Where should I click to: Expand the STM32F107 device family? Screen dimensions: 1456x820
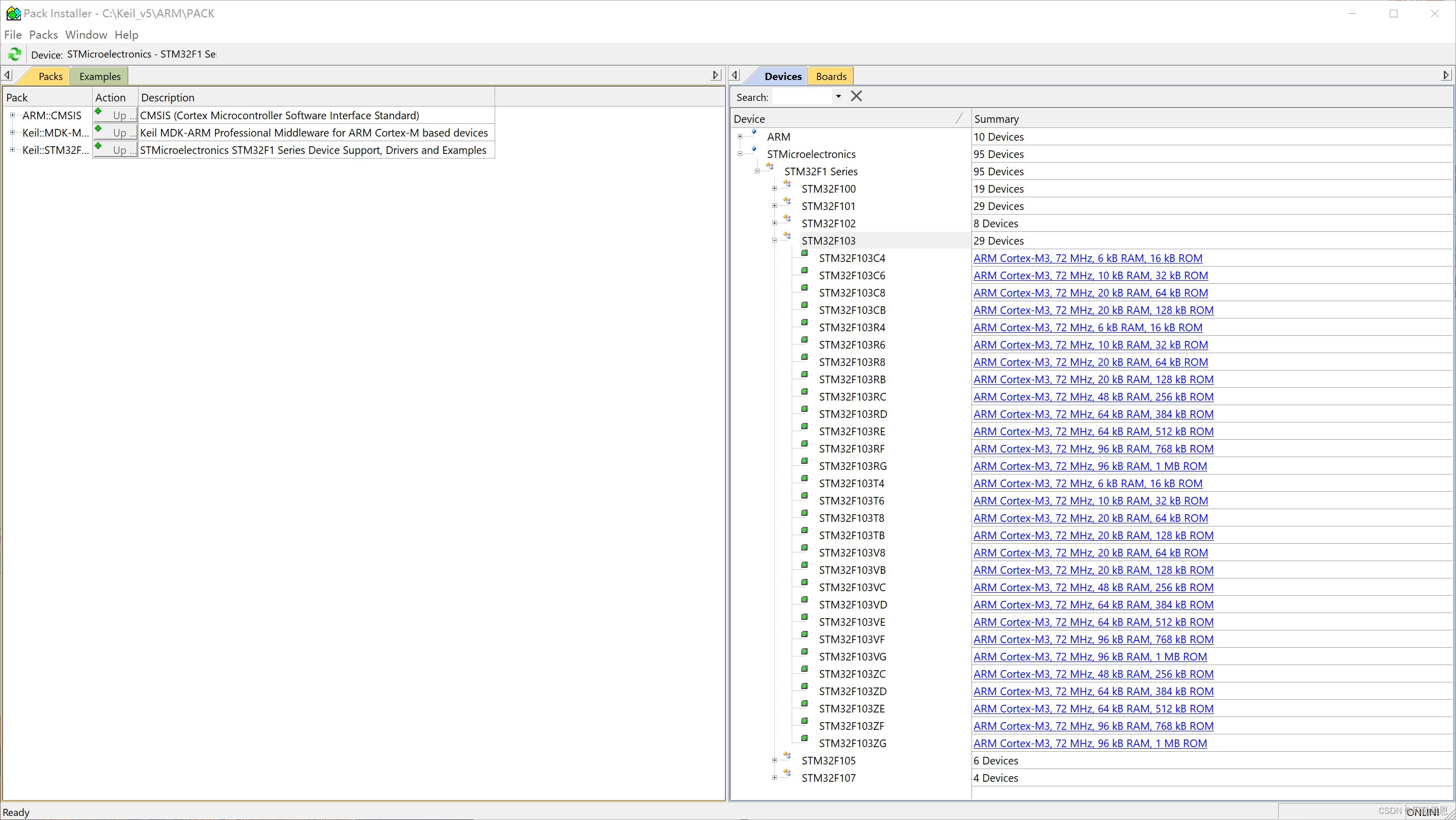coord(774,778)
